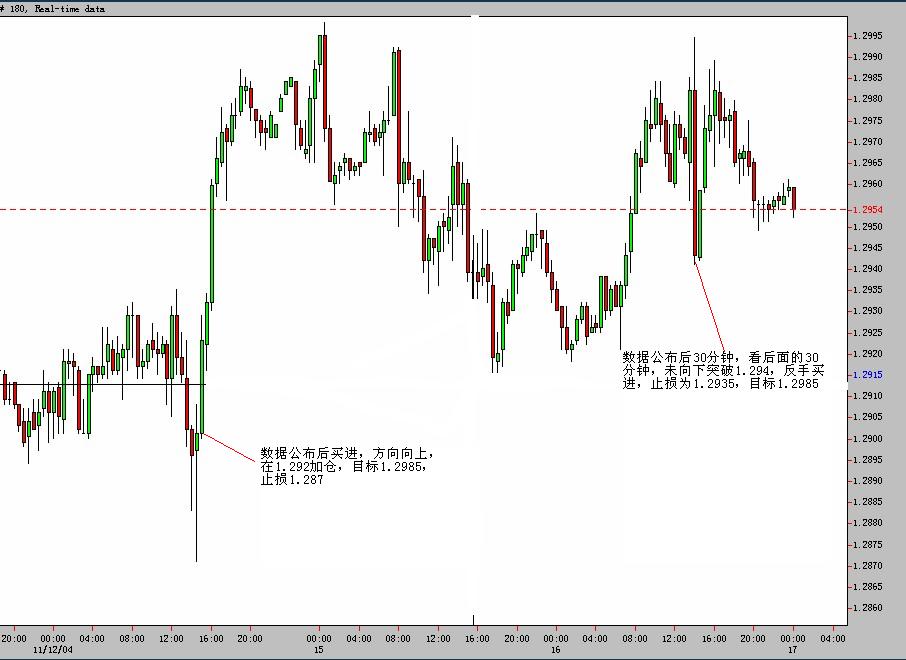The height and width of the screenshot is (660, 906).
Task: Click the 00:00 time label above date 15
Action: (x=319, y=639)
